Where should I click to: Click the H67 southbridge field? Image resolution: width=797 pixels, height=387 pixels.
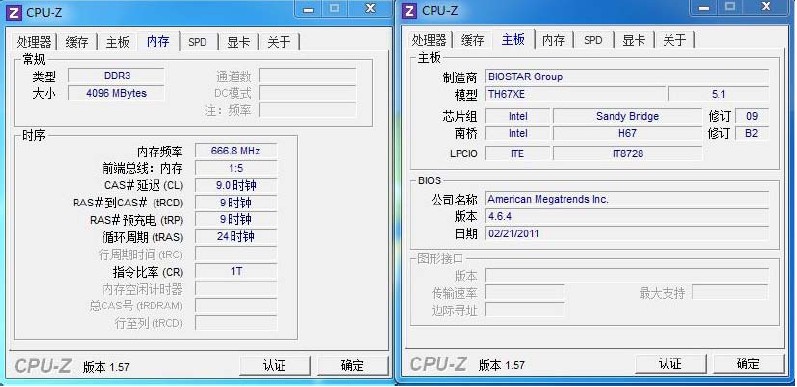(627, 133)
